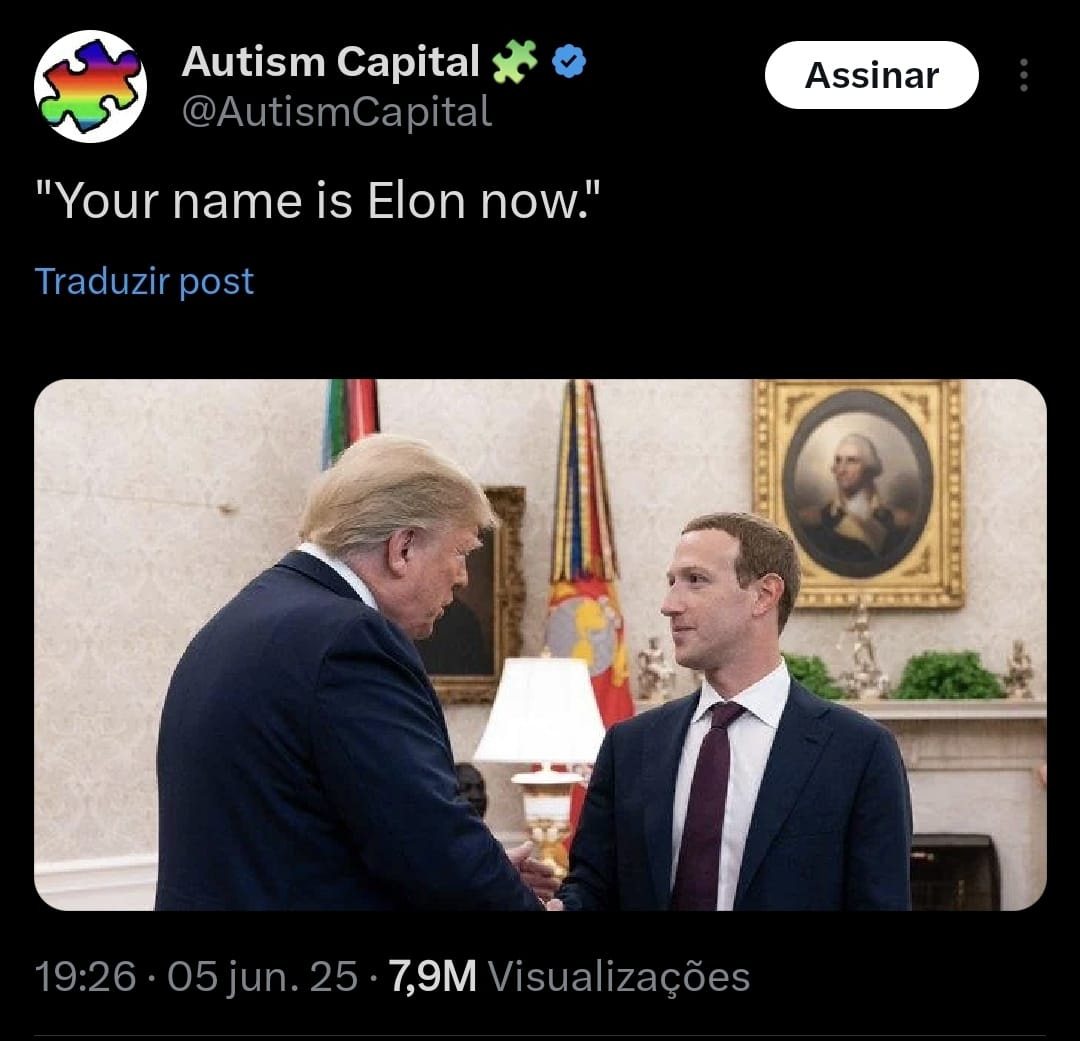Click the @AutismCapital handle
This screenshot has width=1080, height=1041.
337,112
